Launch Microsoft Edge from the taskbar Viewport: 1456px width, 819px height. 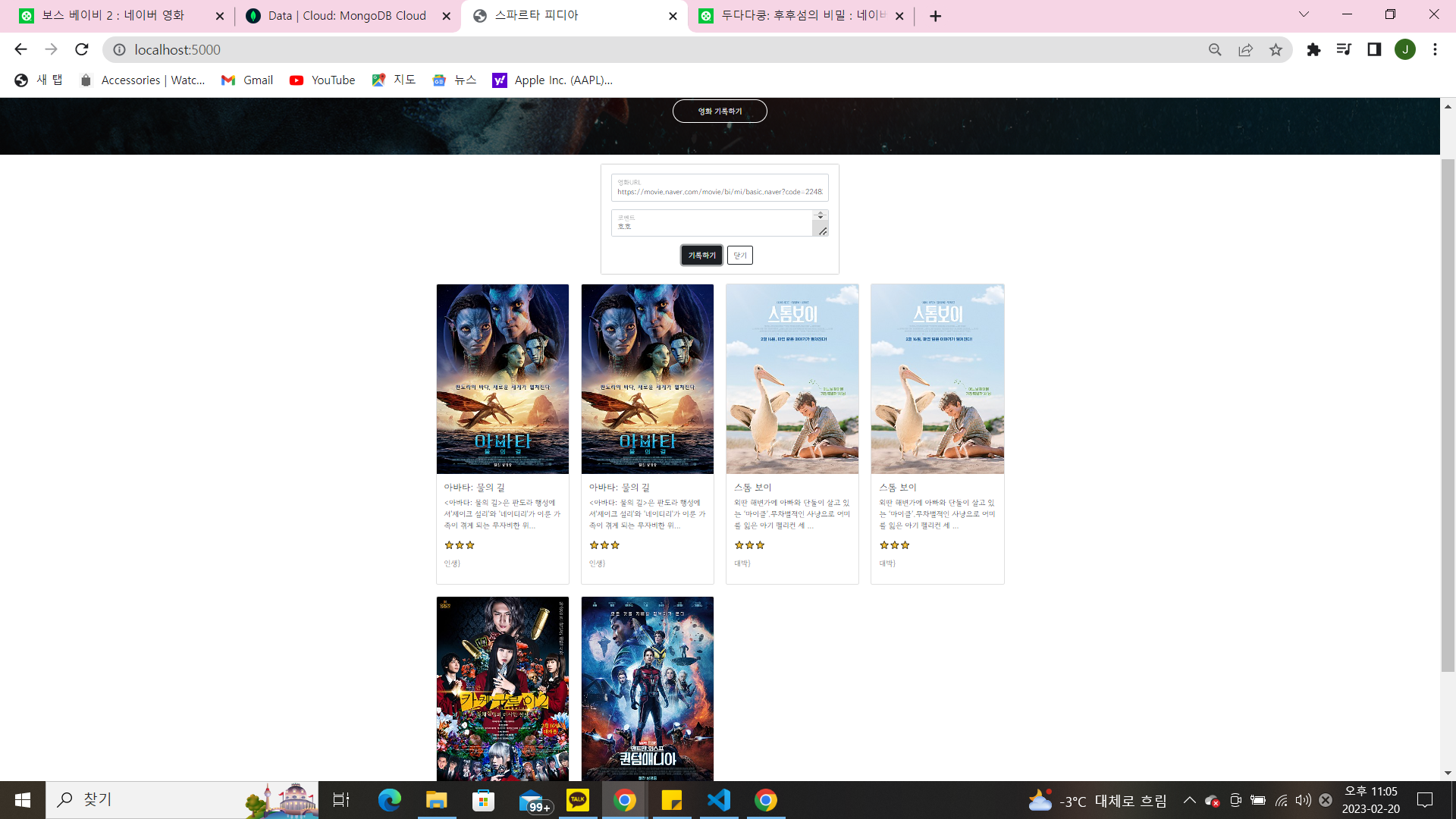click(389, 800)
